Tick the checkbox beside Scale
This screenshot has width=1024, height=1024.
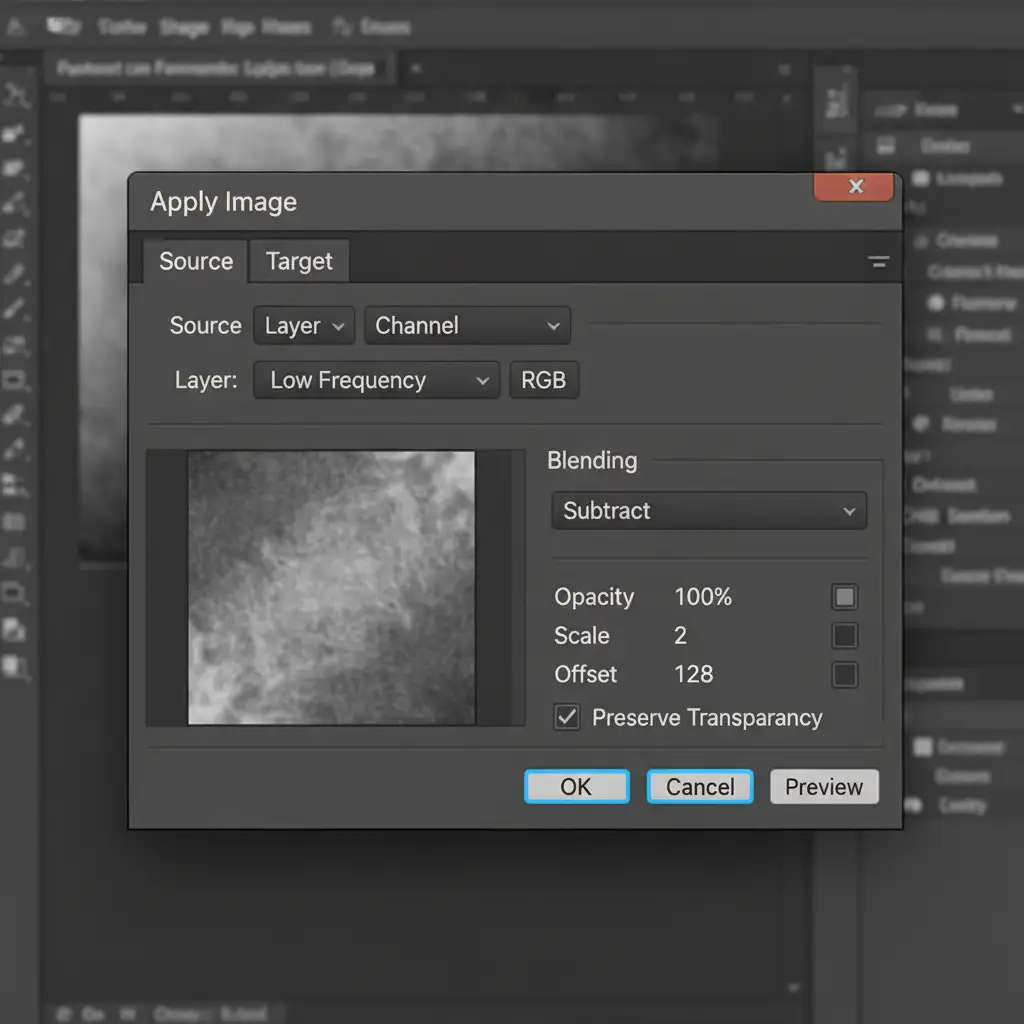point(845,636)
